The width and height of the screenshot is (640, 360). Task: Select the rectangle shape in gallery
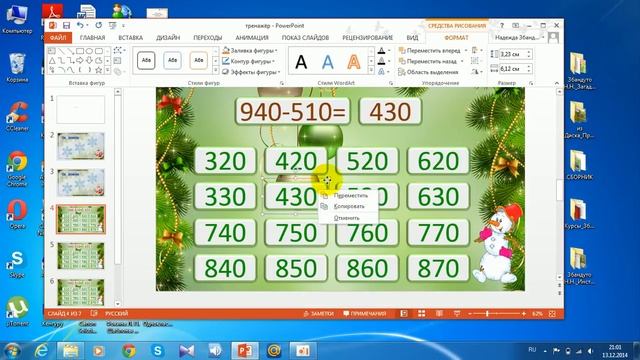click(80, 51)
